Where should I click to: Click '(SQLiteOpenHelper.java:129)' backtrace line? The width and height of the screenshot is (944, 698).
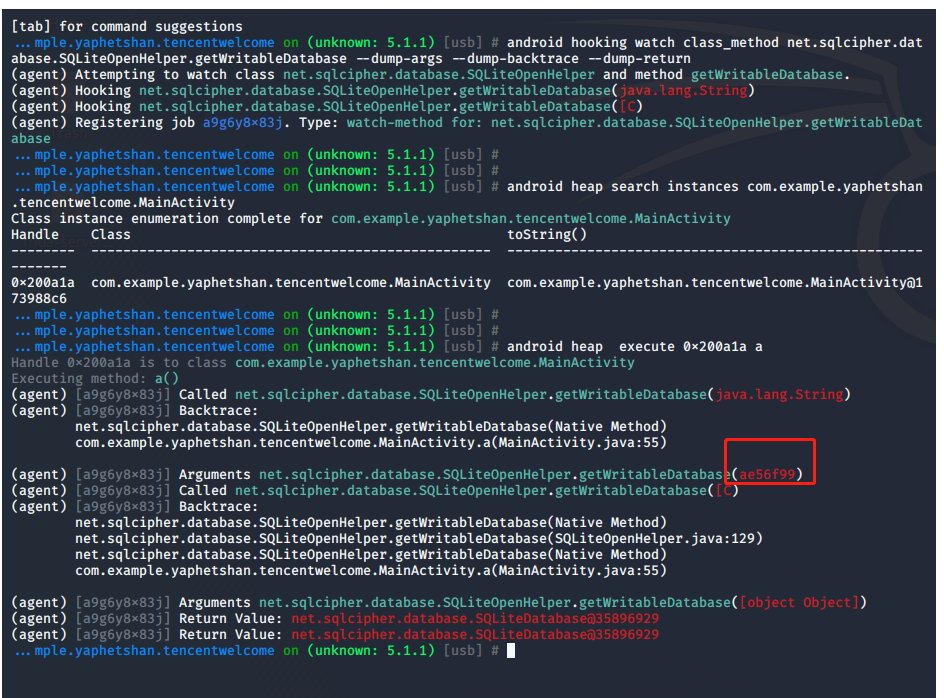click(x=419, y=538)
